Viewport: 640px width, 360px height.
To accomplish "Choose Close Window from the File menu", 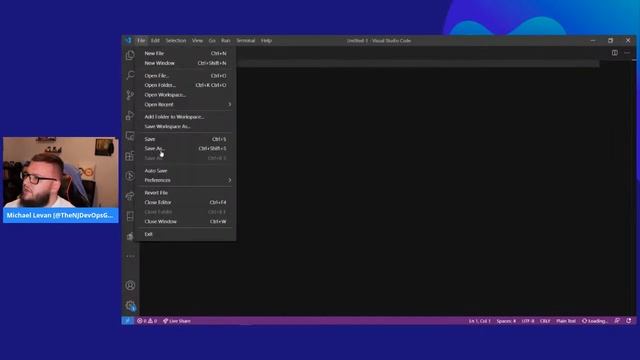I will pyautogui.click(x=185, y=222).
